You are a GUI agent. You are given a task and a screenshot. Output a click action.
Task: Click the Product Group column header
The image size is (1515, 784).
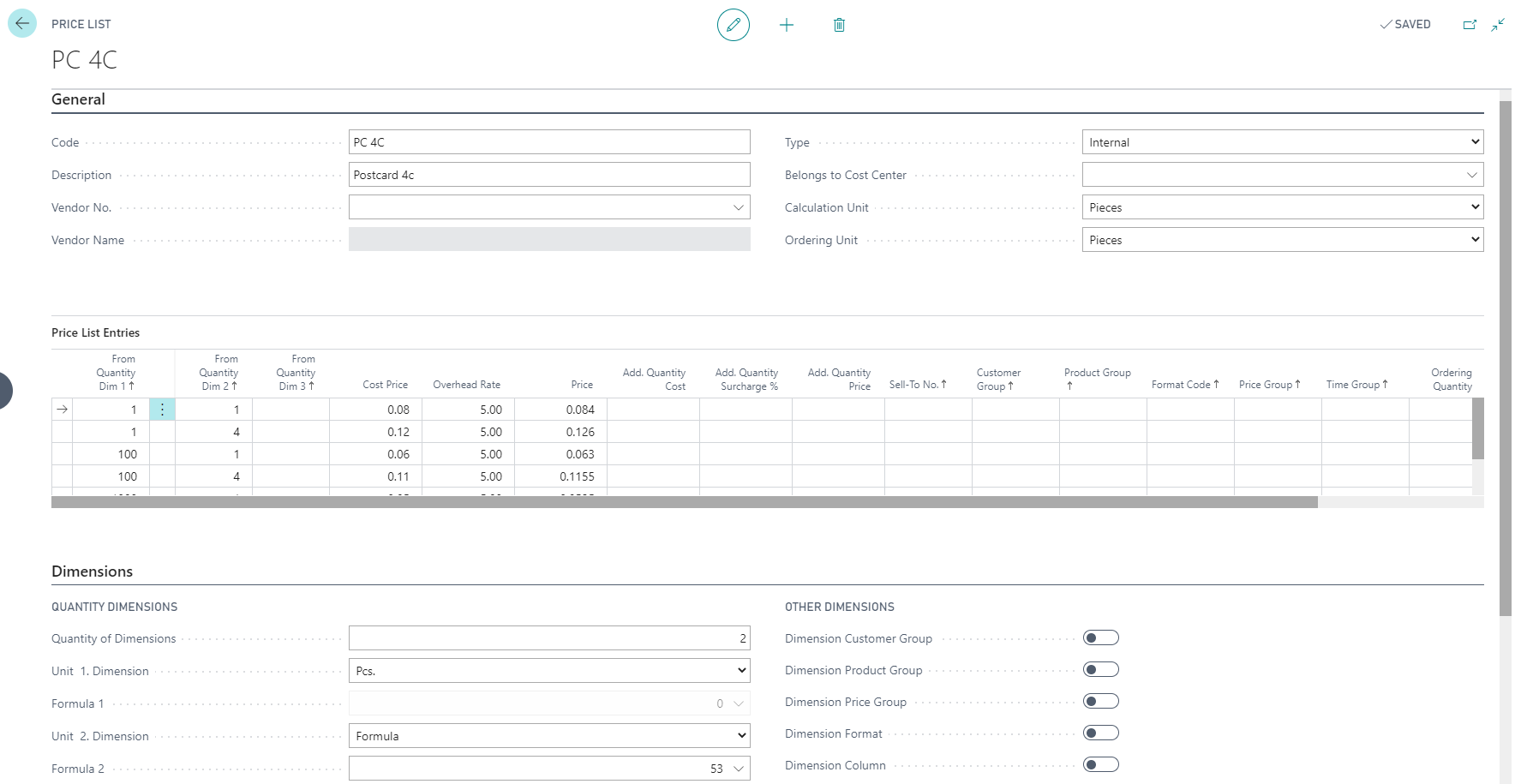[x=1098, y=380]
